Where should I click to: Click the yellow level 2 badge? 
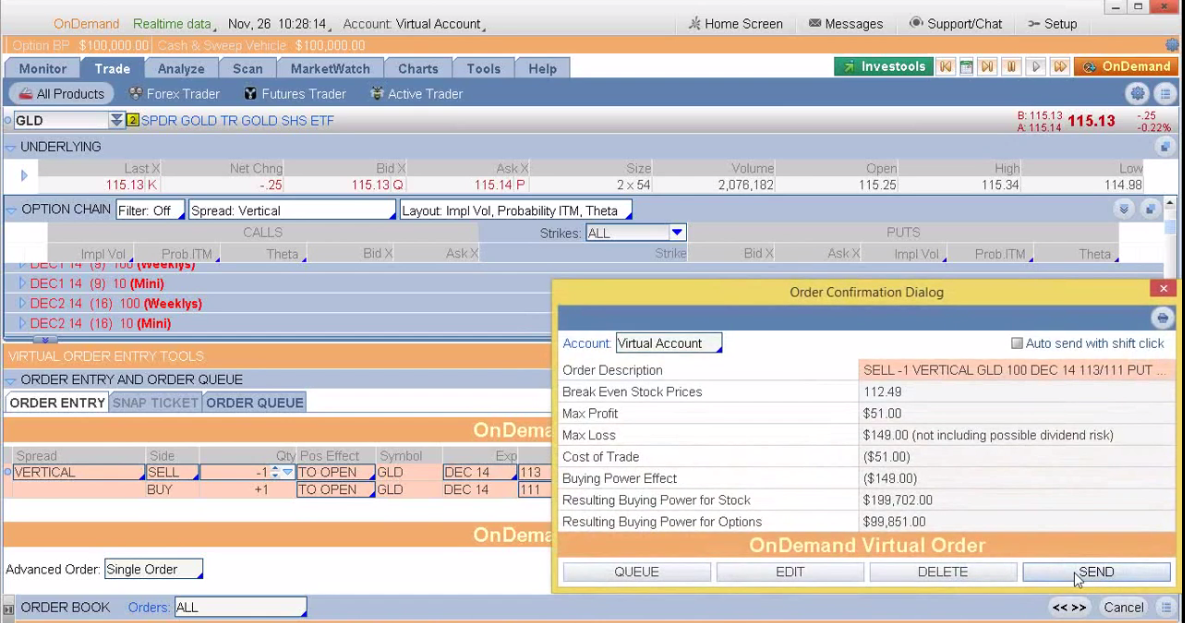(132, 120)
